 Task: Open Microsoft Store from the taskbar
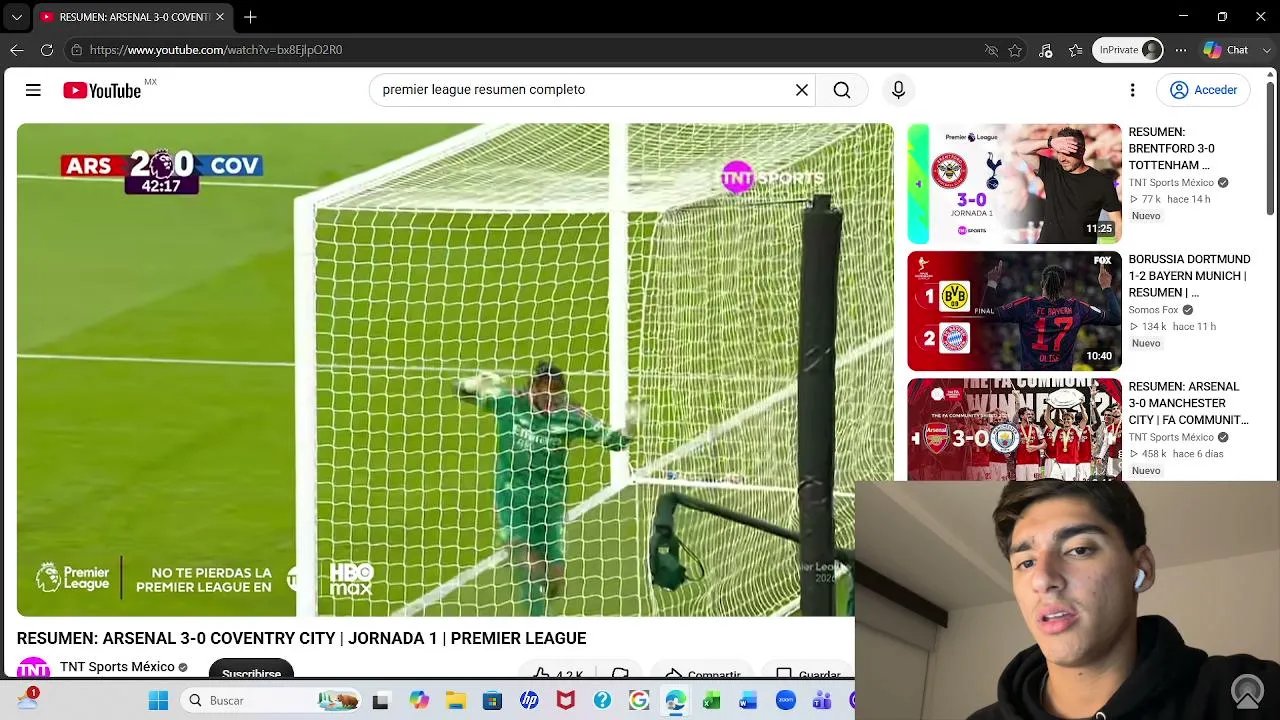point(492,701)
